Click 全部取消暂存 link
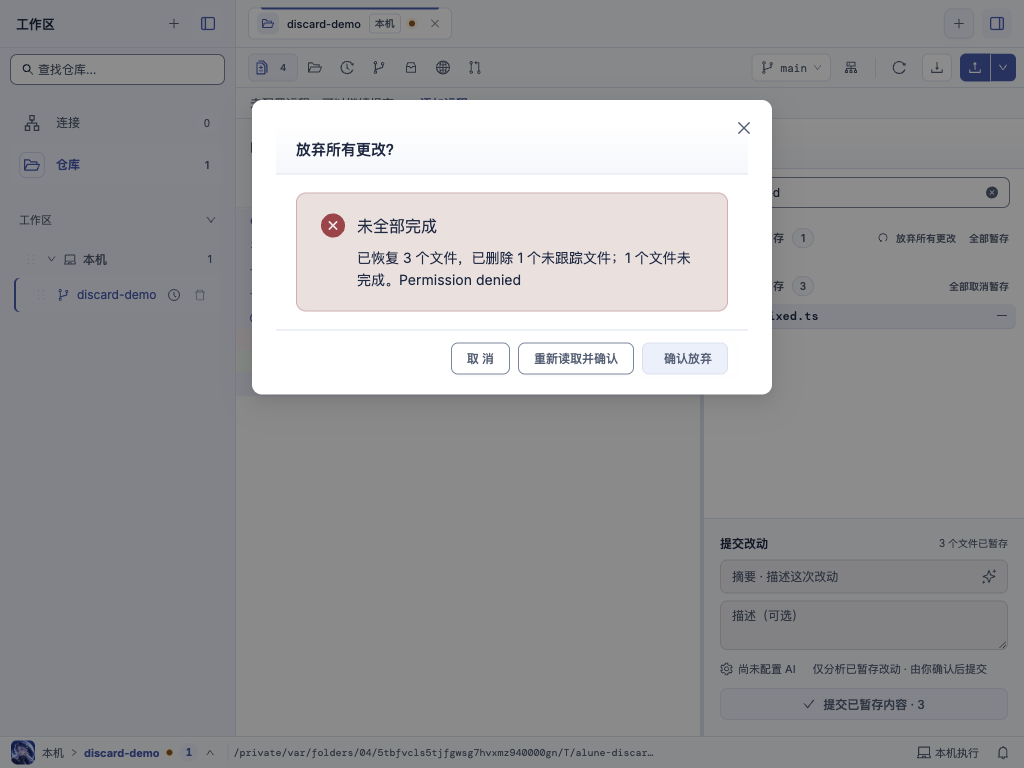Image resolution: width=1024 pixels, height=768 pixels. pos(978,286)
